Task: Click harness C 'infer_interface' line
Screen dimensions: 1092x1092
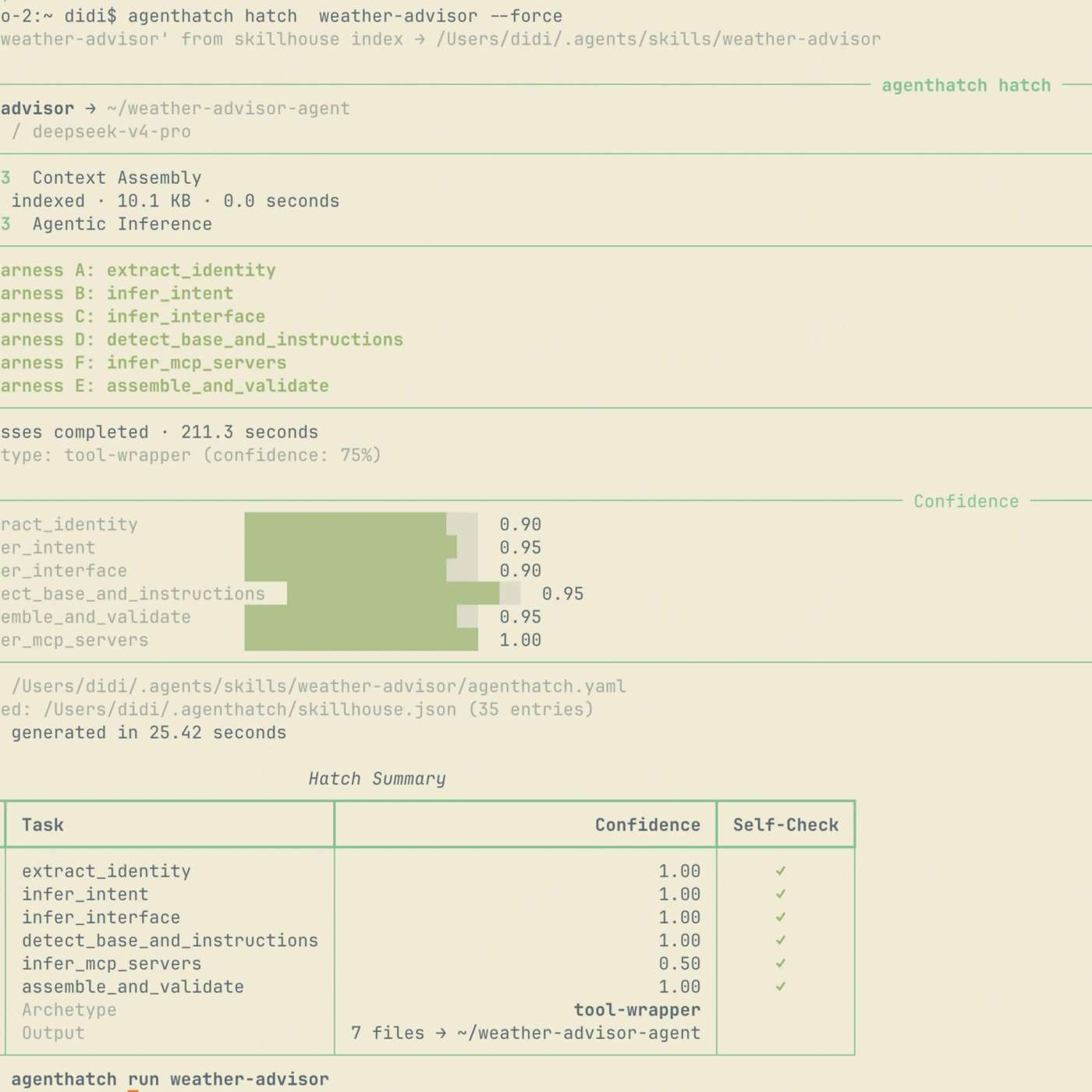Action: coord(133,317)
